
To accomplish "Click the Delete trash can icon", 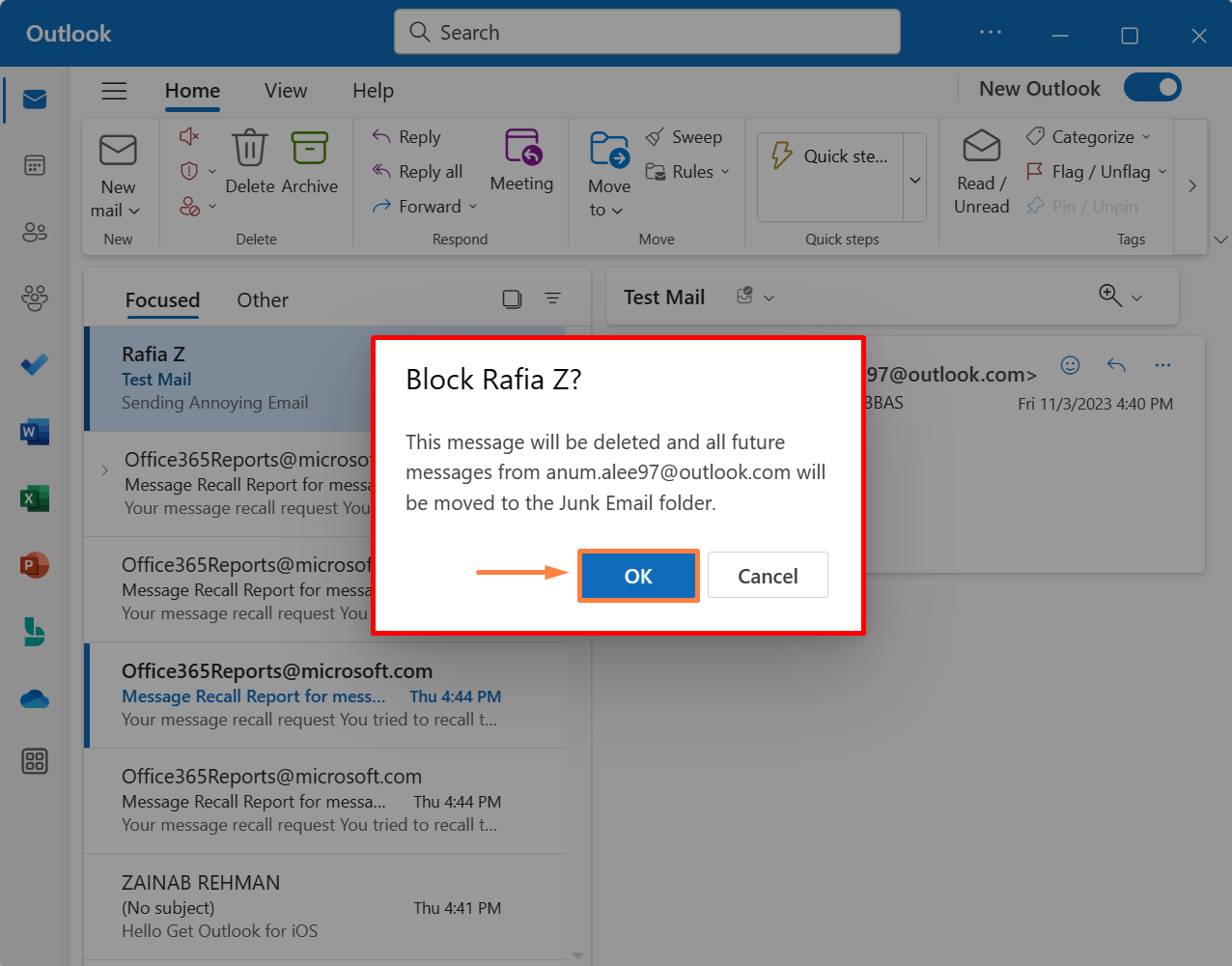I will (249, 149).
